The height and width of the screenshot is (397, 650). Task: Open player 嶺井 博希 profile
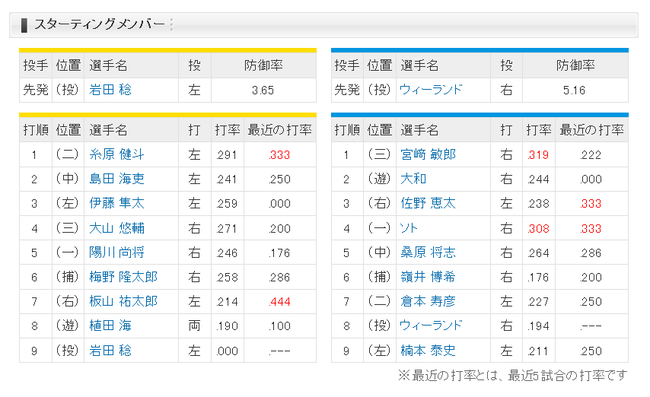(x=428, y=277)
